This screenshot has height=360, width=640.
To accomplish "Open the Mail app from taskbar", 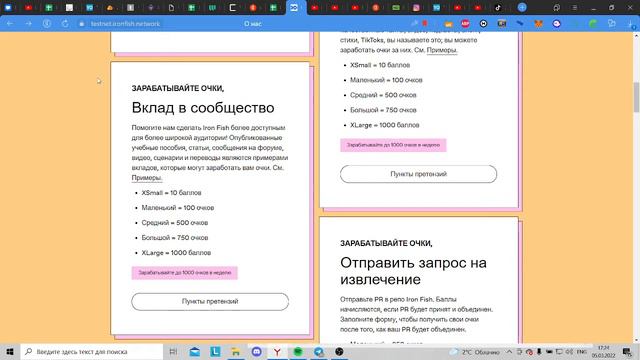I will [x=195, y=351].
